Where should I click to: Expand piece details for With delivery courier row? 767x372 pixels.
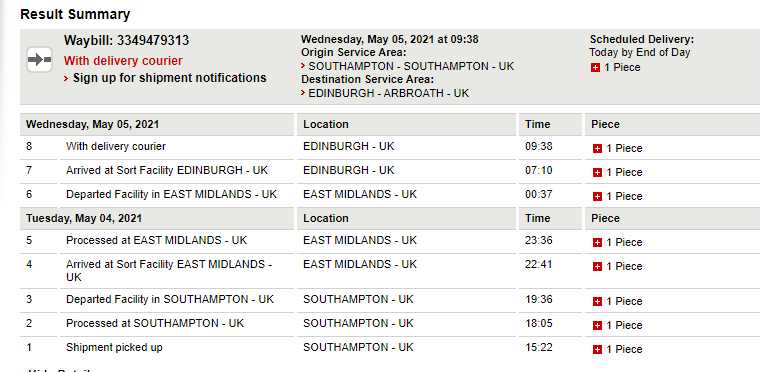pos(597,148)
